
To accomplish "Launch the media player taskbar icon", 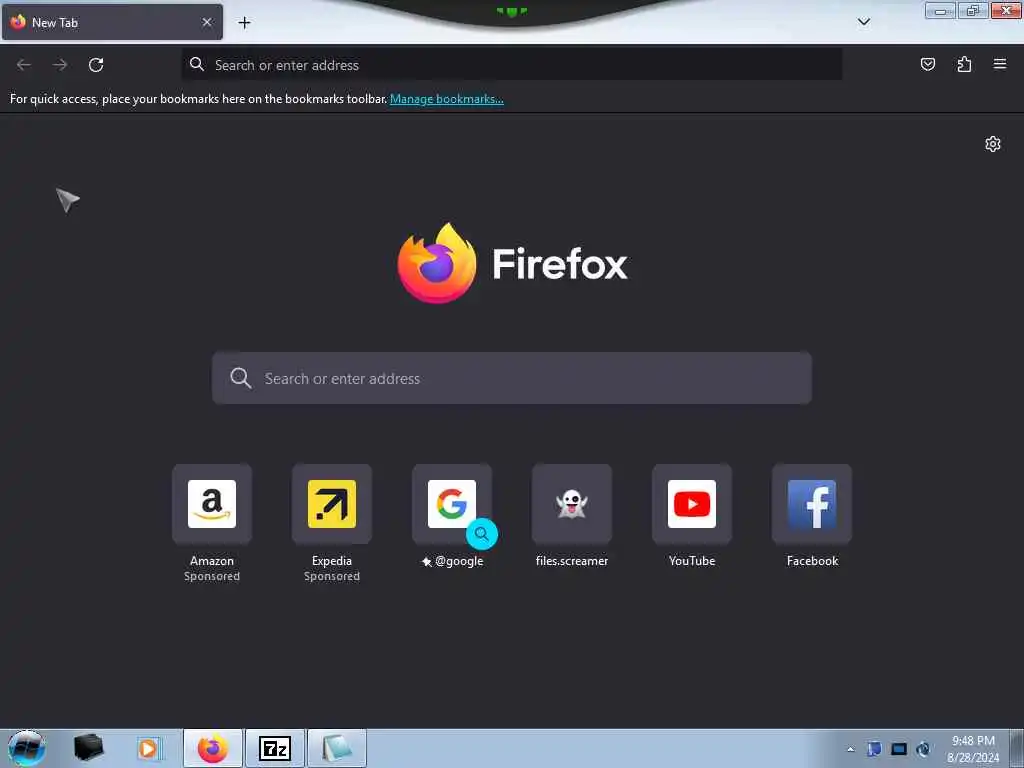I will click(148, 748).
